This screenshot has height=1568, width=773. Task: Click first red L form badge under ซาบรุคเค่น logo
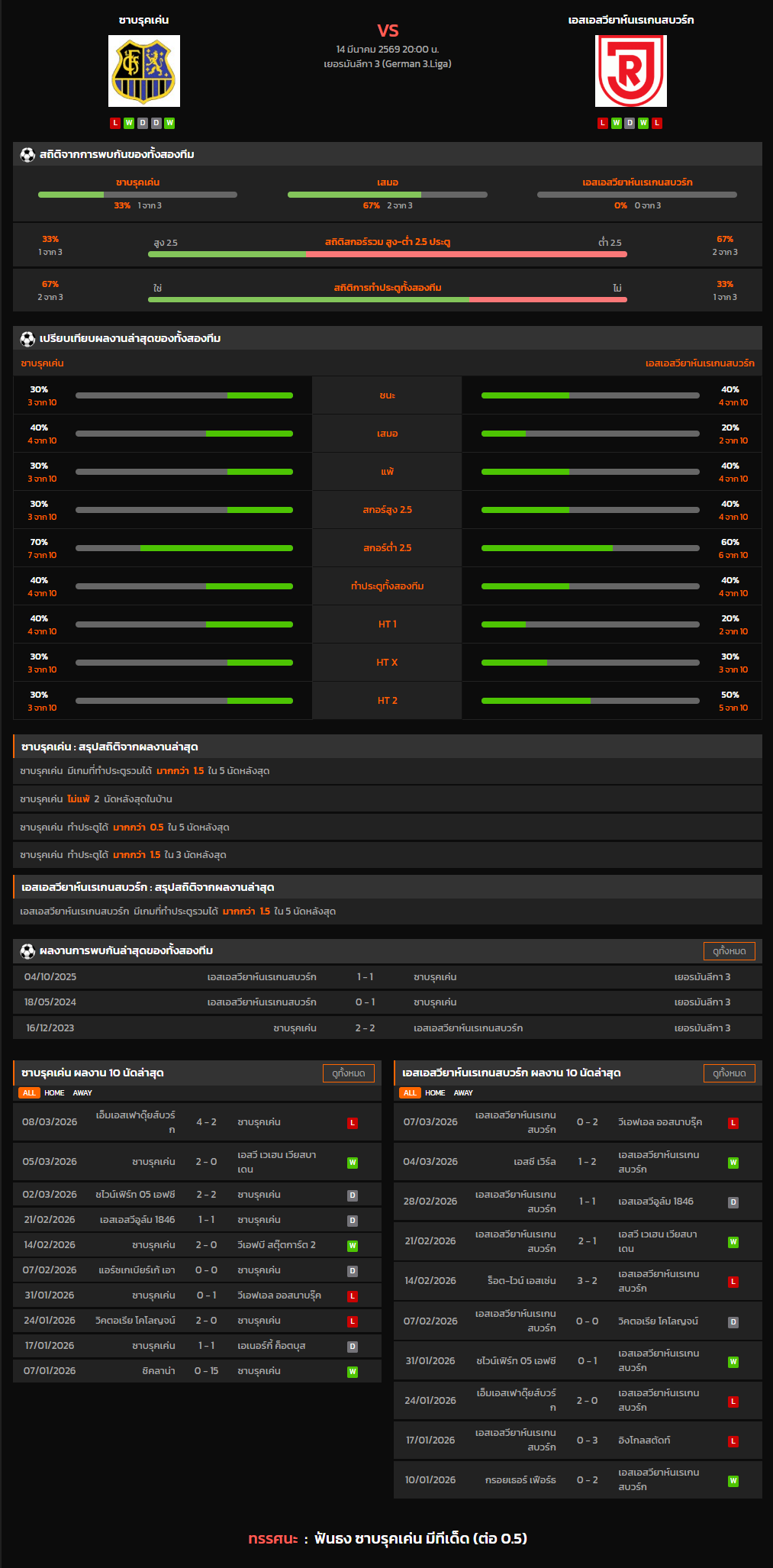coord(115,123)
